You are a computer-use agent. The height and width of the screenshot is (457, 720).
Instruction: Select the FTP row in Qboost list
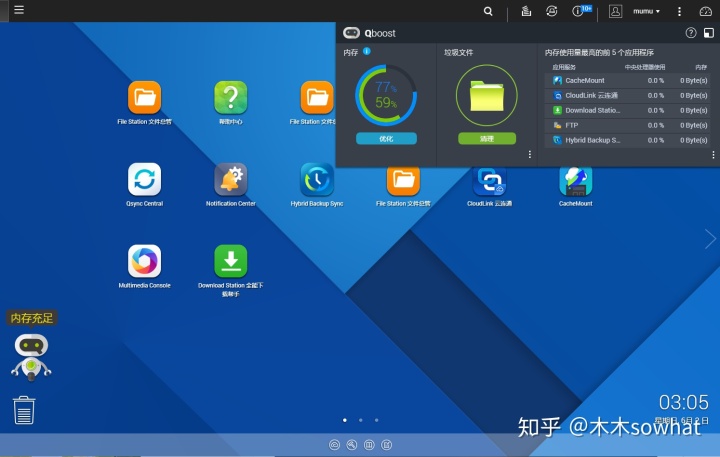[627, 125]
